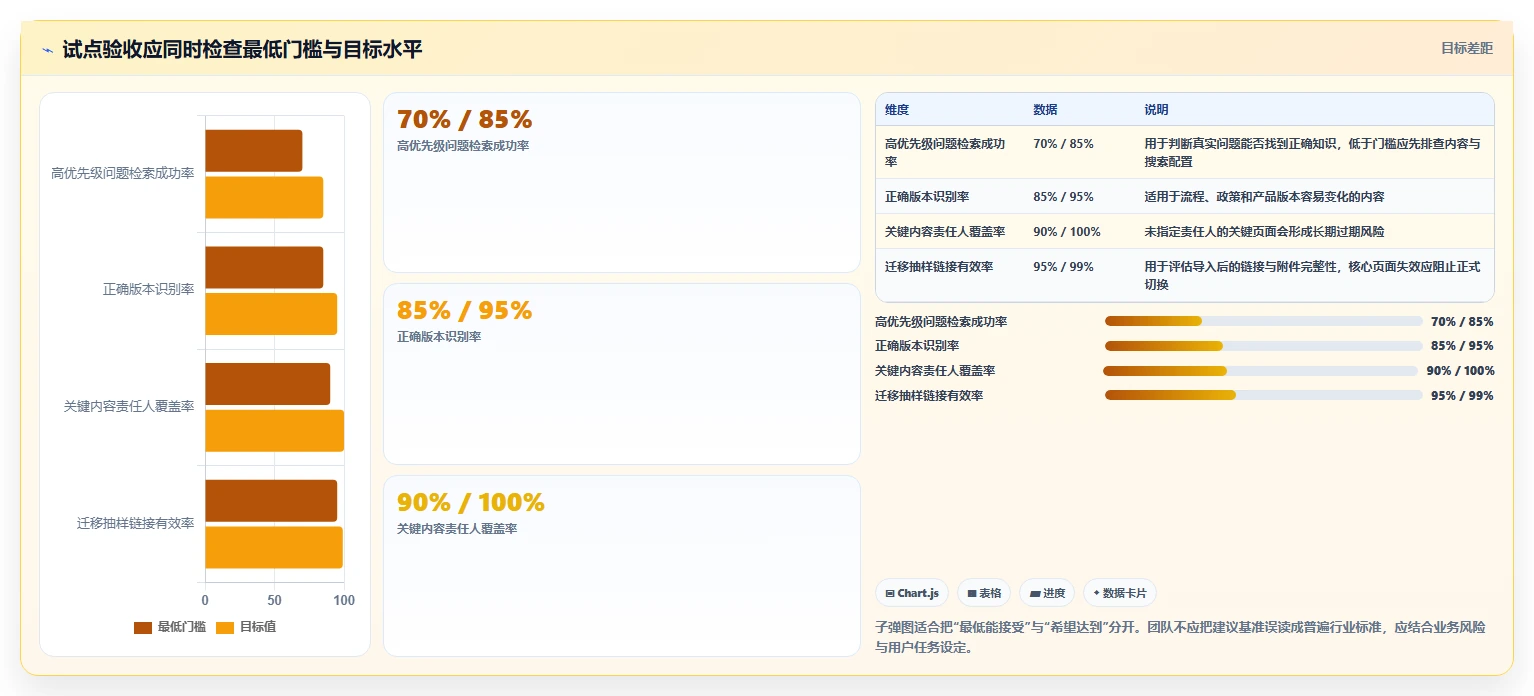Image resolution: width=1534 pixels, height=696 pixels.
Task: Click the 70% / 85% value beside progress bar
Action: point(1462,322)
